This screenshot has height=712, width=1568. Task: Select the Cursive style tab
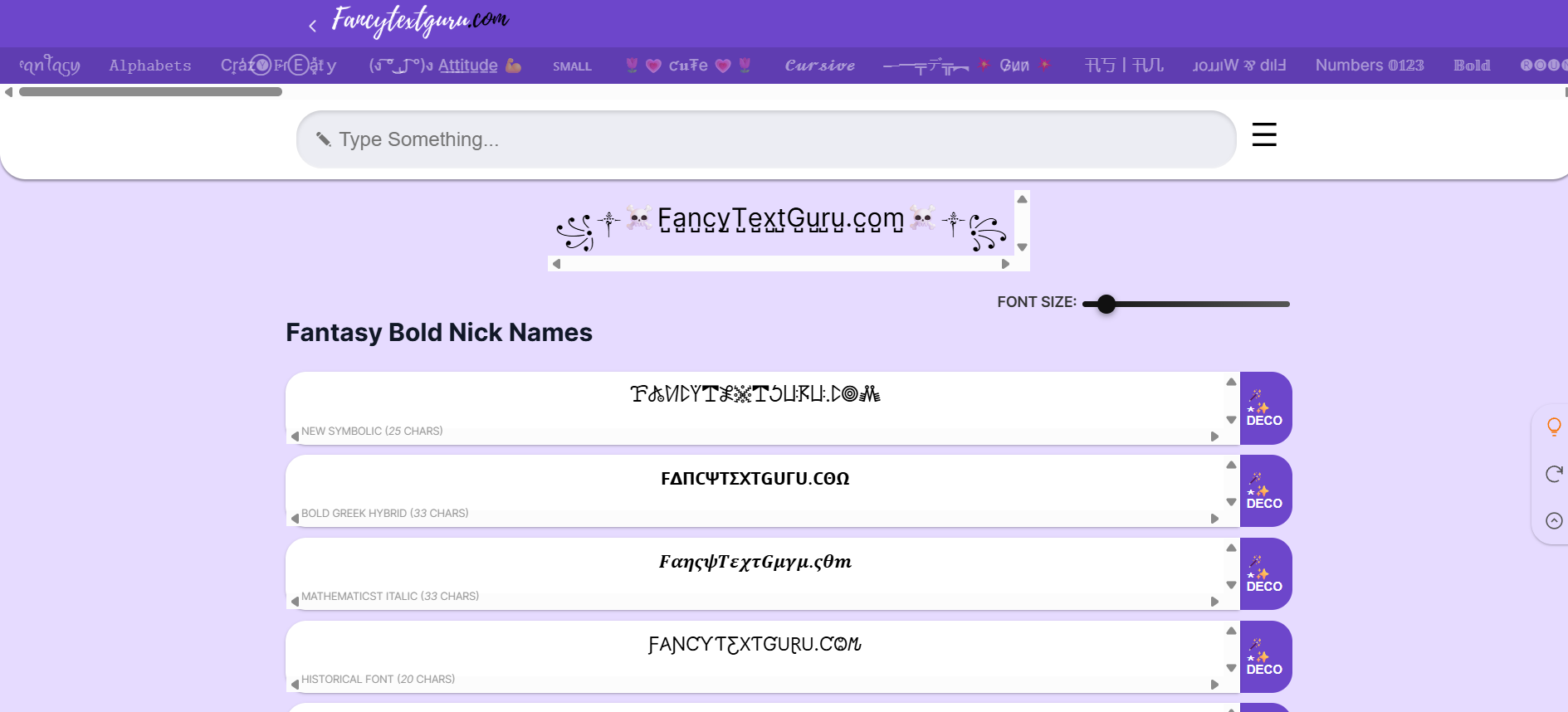pyautogui.click(x=819, y=66)
